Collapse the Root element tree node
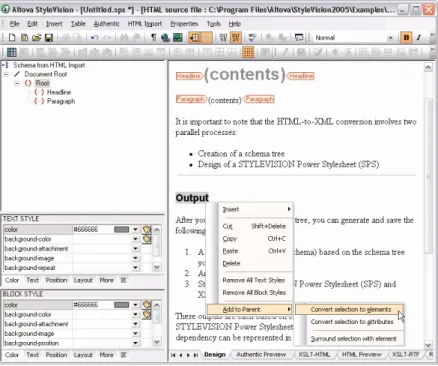The width and height of the screenshot is (438, 366). coord(17,83)
